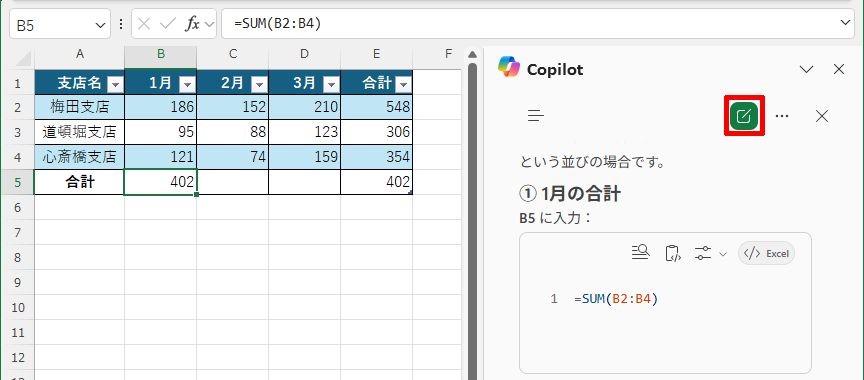
Task: Select cell with value 306
Action: point(377,132)
